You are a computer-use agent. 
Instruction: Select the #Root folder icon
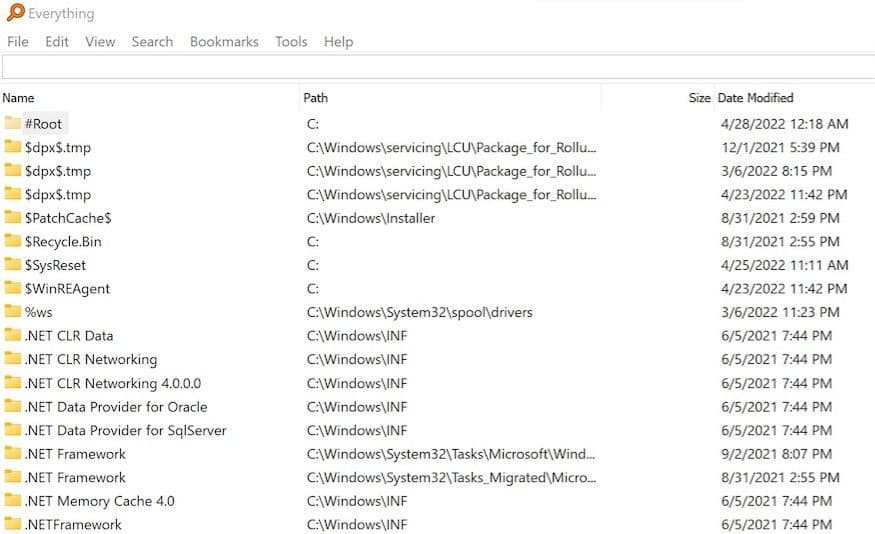tap(12, 123)
